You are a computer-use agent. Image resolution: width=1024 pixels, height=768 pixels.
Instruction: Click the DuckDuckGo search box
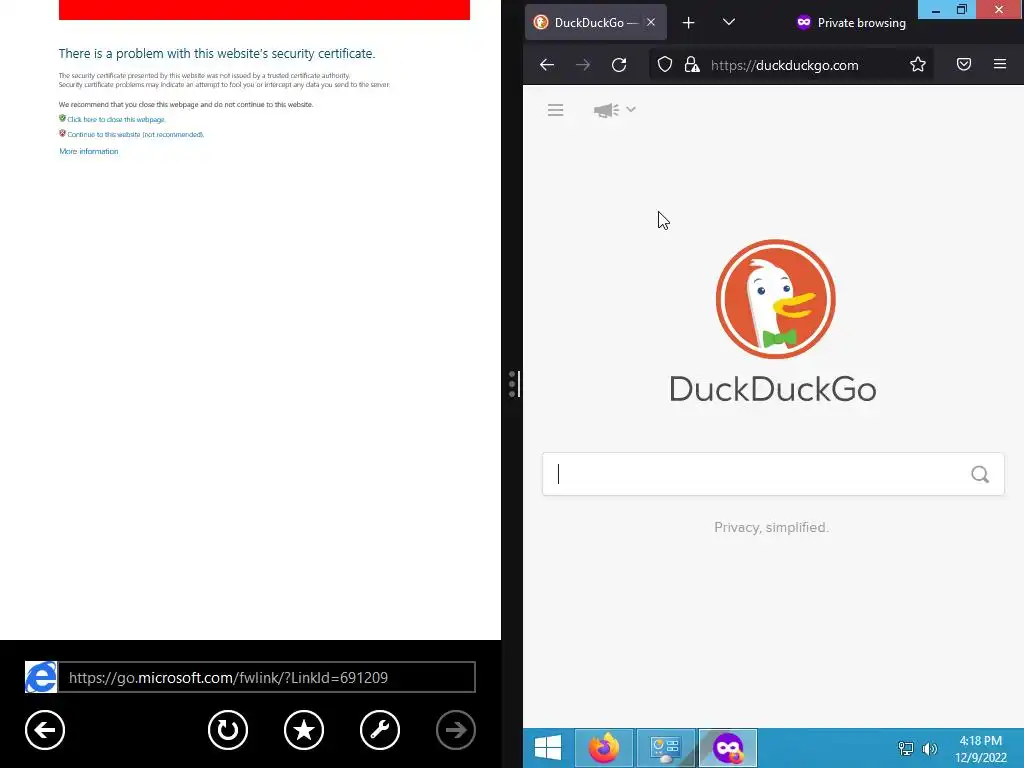tap(773, 474)
